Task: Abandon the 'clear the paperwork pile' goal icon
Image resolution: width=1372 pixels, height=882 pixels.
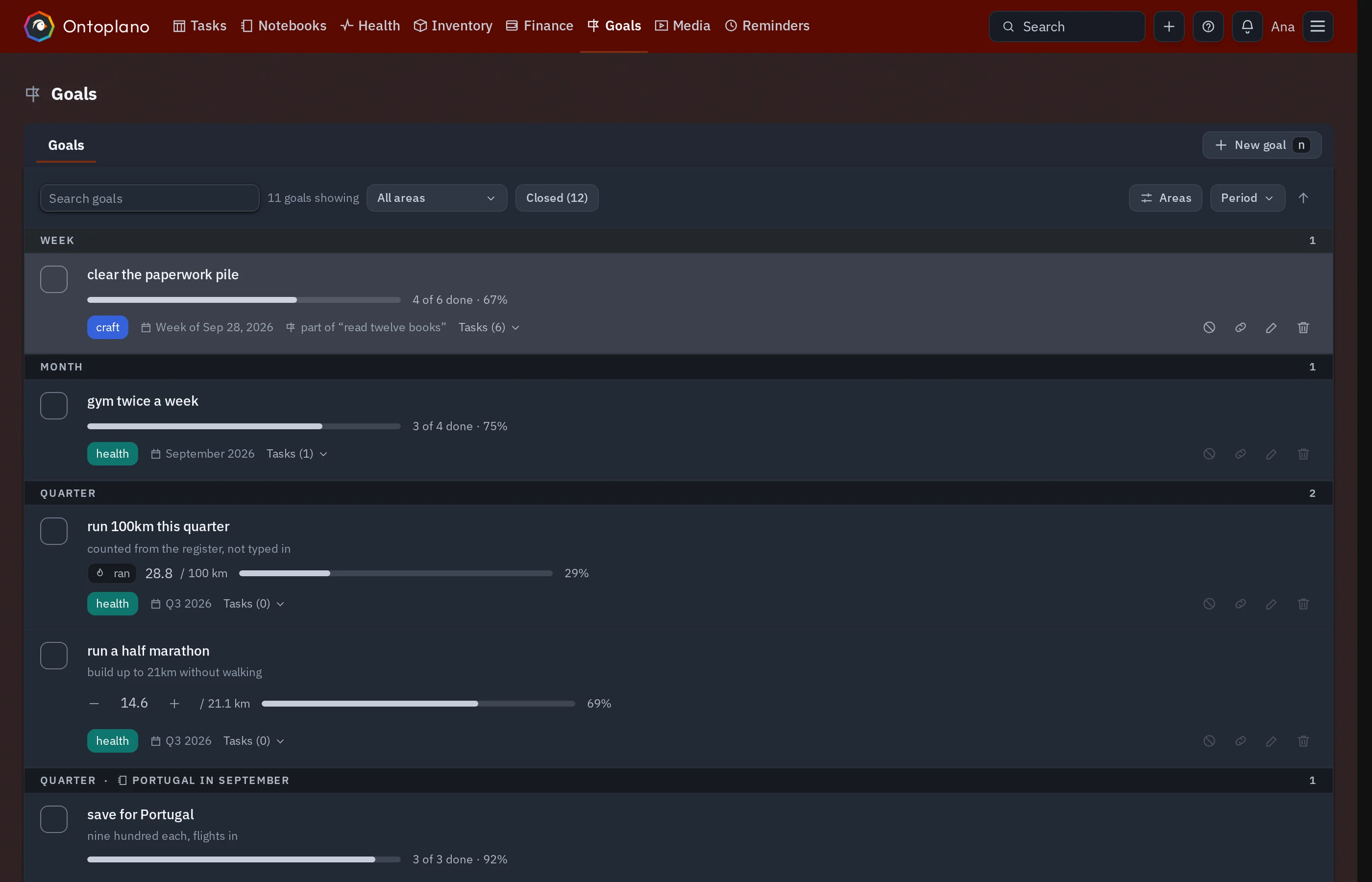Action: click(1209, 328)
